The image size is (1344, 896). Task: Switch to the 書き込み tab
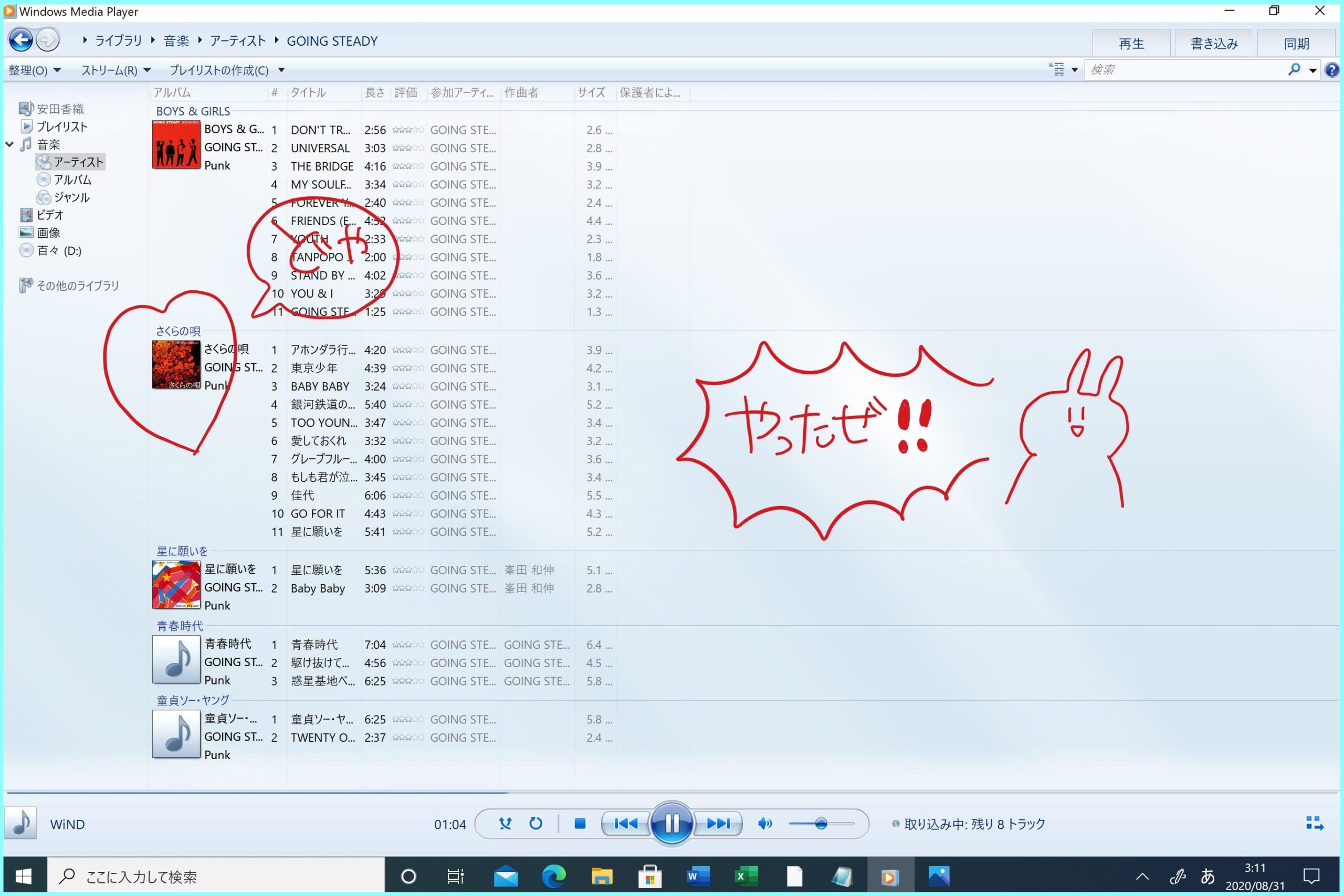(1214, 43)
